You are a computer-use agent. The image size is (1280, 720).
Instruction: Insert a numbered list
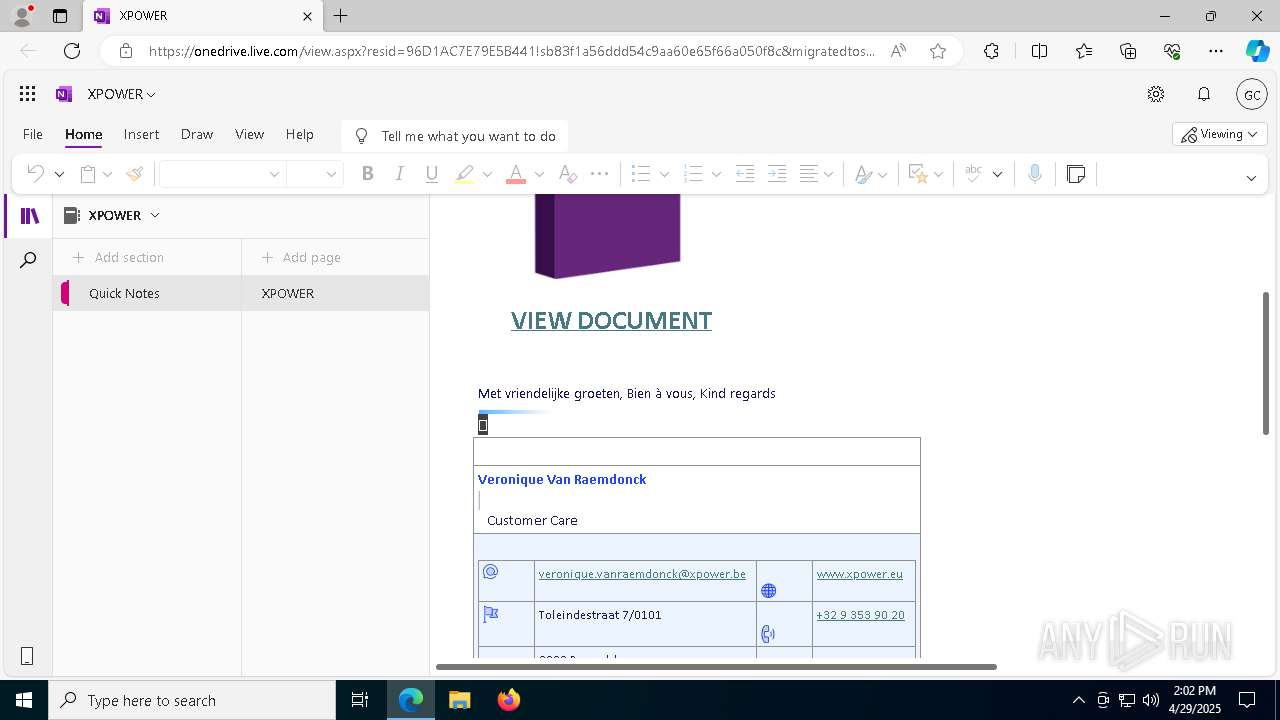click(693, 174)
